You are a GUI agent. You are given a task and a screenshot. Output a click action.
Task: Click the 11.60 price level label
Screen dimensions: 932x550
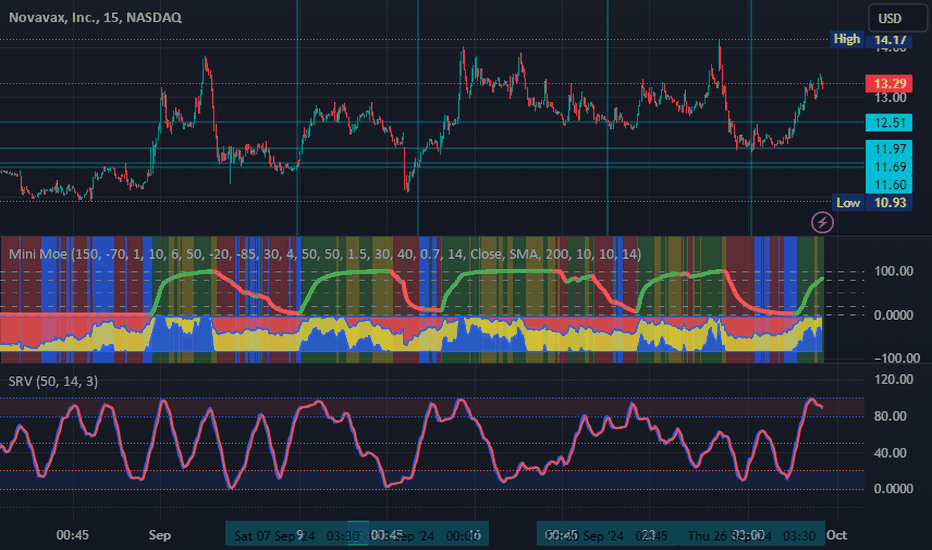point(889,184)
